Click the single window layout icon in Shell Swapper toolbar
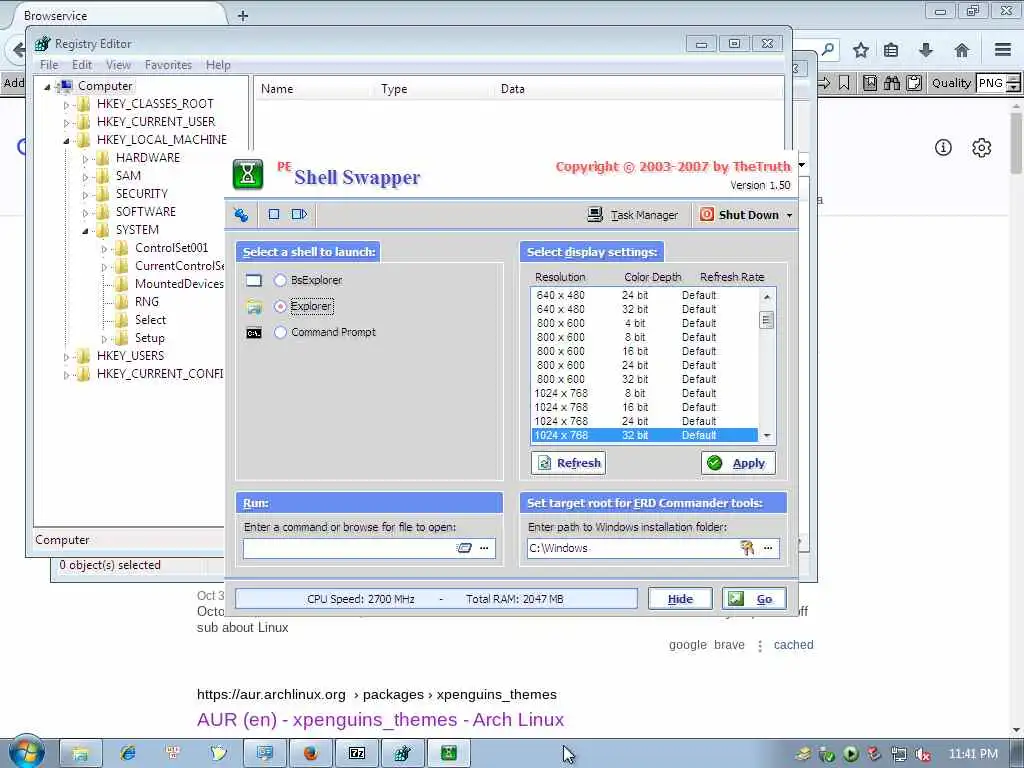1024x768 pixels. click(274, 214)
